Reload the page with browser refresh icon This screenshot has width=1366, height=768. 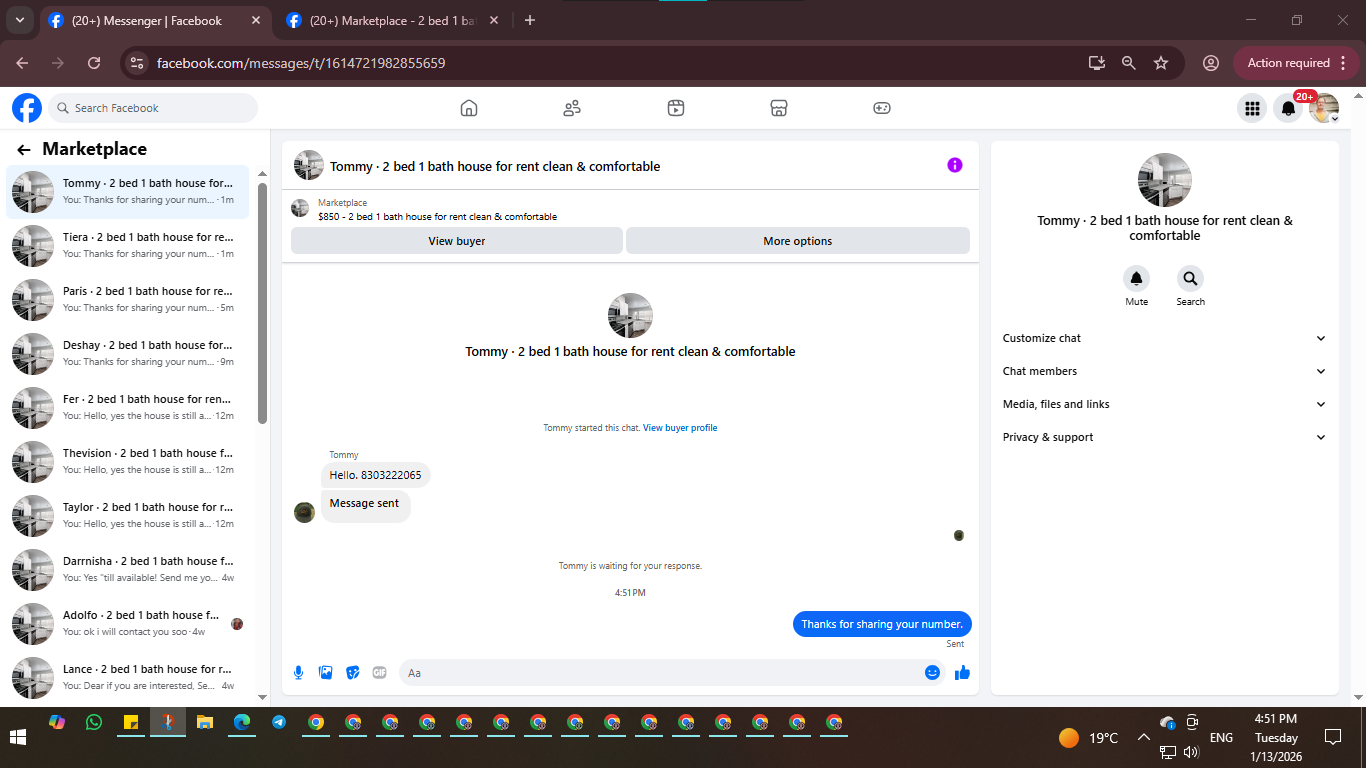pos(94,63)
